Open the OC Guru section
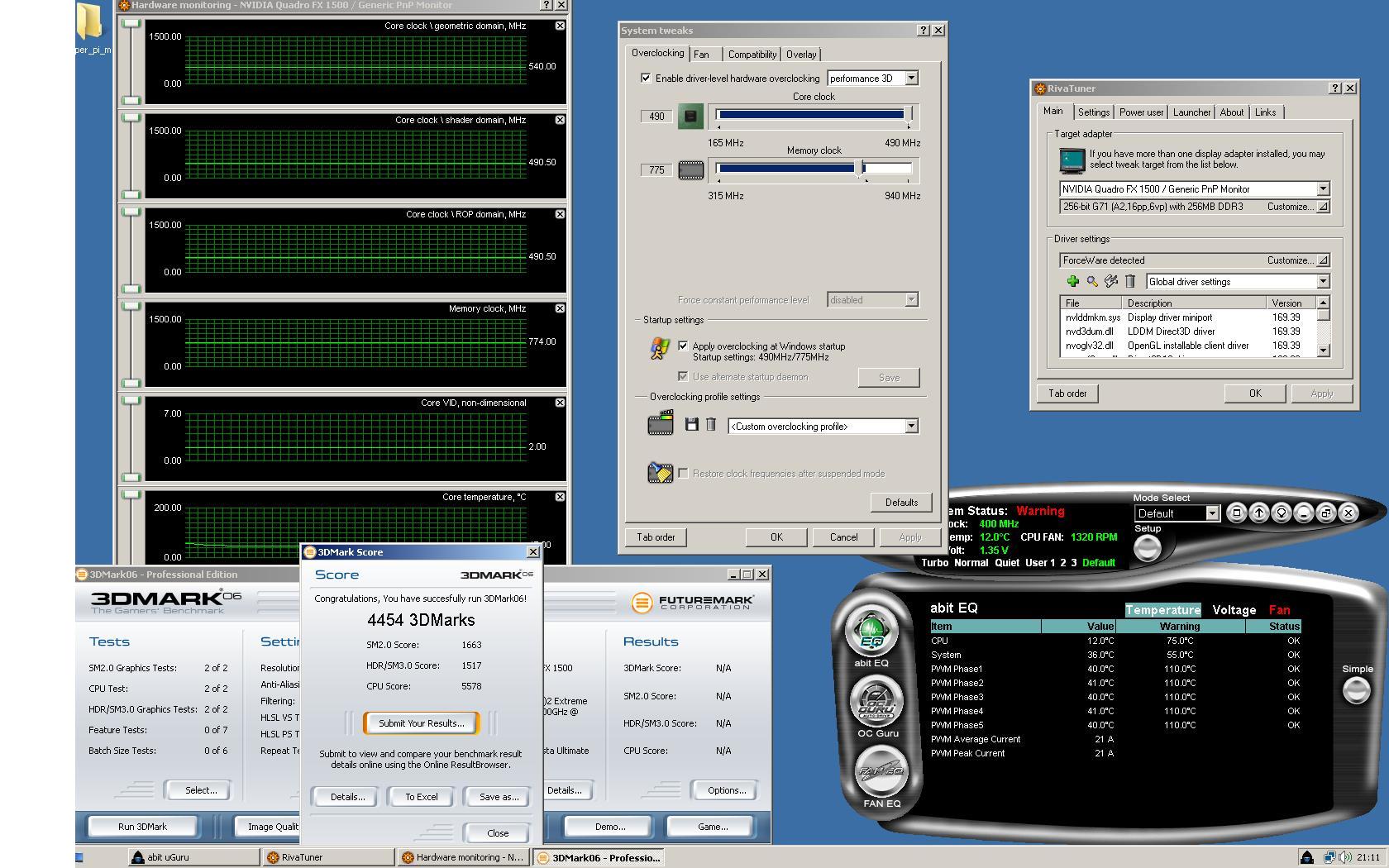 [877, 702]
